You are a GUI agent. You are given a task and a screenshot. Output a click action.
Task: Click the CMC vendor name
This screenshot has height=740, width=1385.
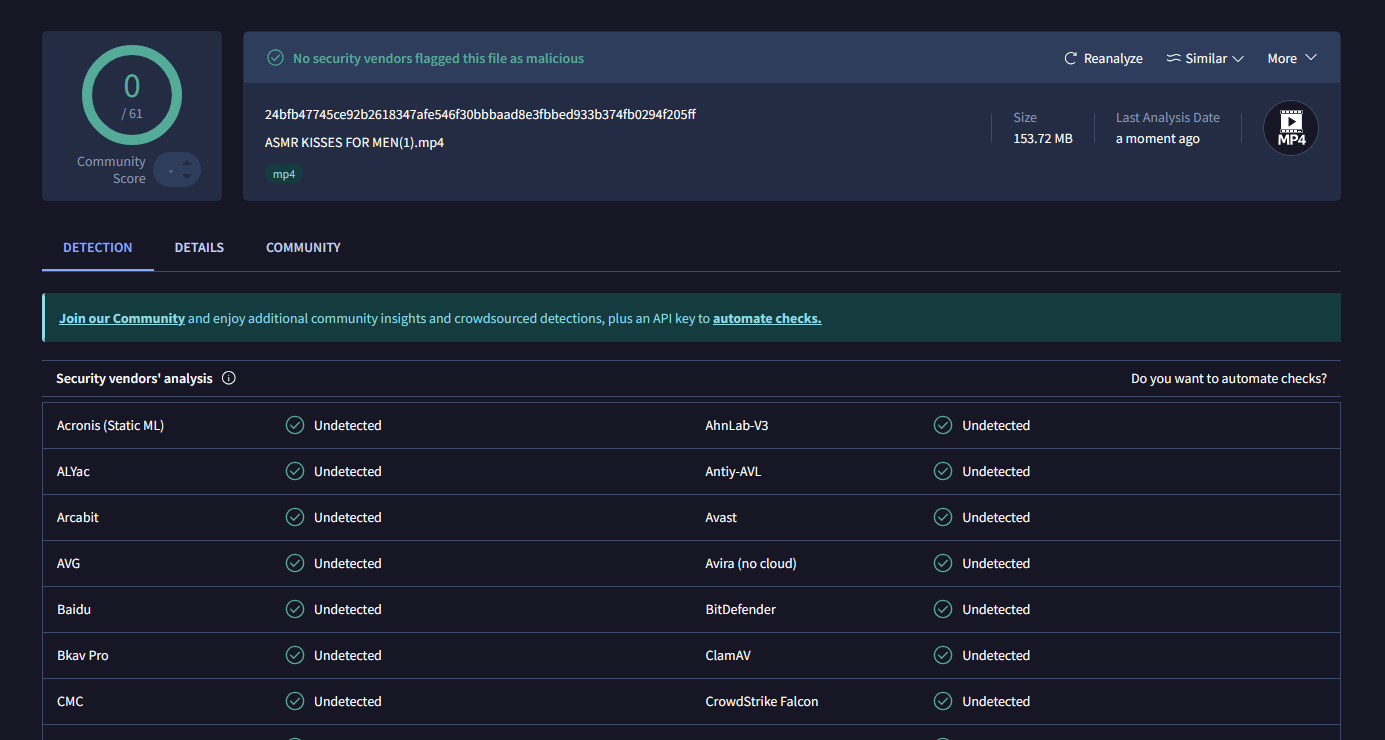click(x=70, y=701)
